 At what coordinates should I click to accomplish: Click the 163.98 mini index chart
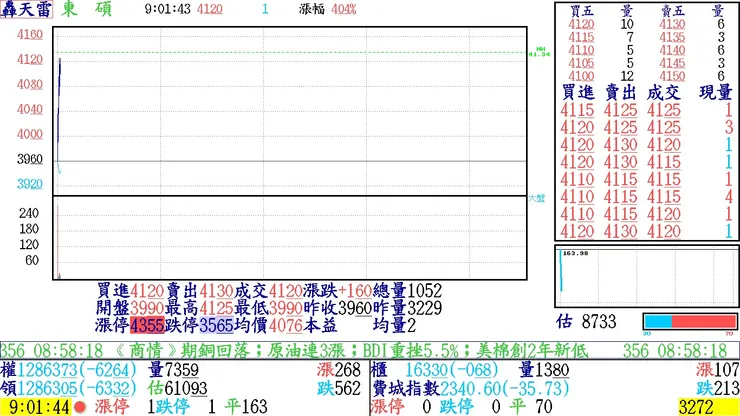click(647, 276)
